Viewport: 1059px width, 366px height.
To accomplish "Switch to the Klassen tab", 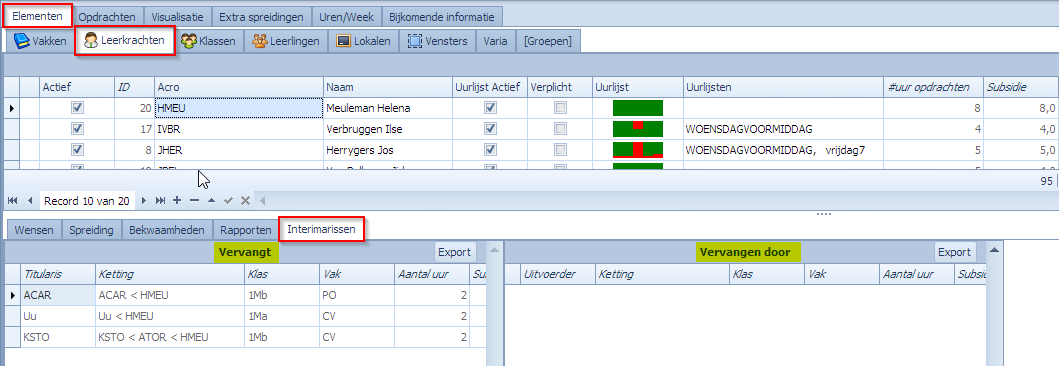I will point(209,41).
